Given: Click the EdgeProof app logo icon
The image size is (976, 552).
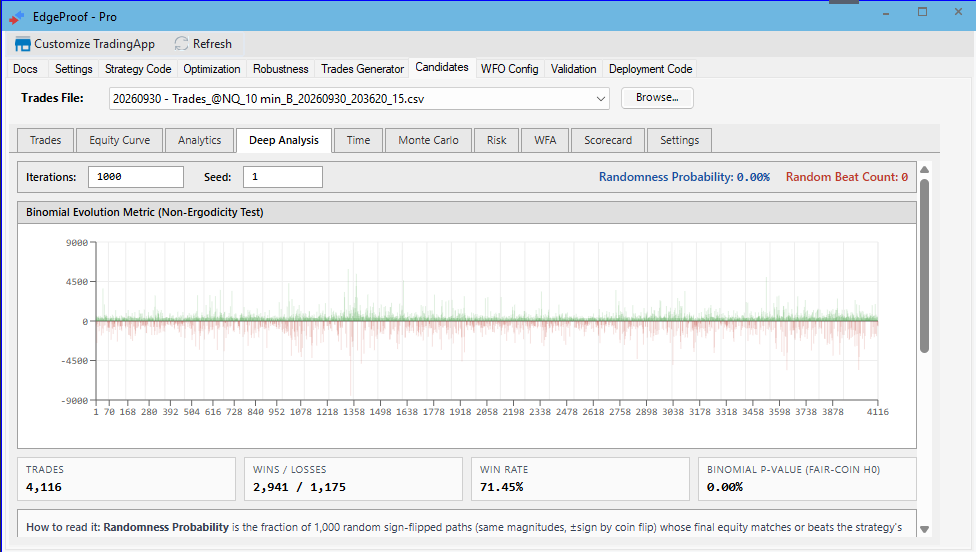Looking at the screenshot, I should (x=17, y=17).
